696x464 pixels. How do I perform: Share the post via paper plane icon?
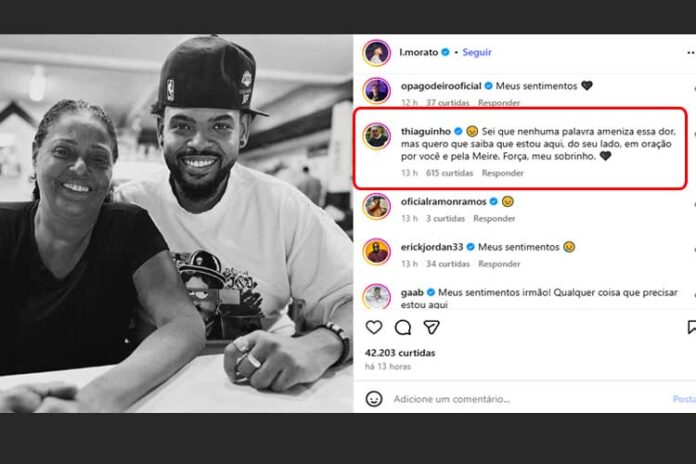point(431,327)
